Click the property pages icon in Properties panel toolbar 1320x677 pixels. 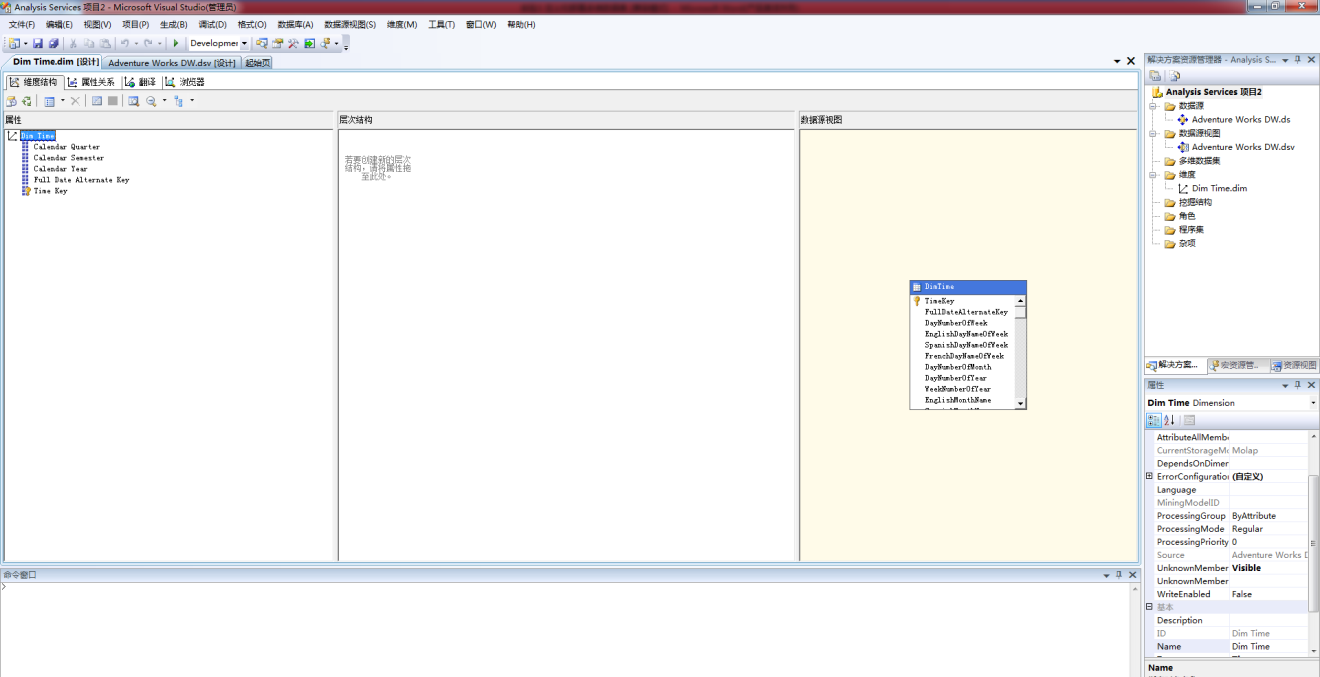(x=1187, y=419)
